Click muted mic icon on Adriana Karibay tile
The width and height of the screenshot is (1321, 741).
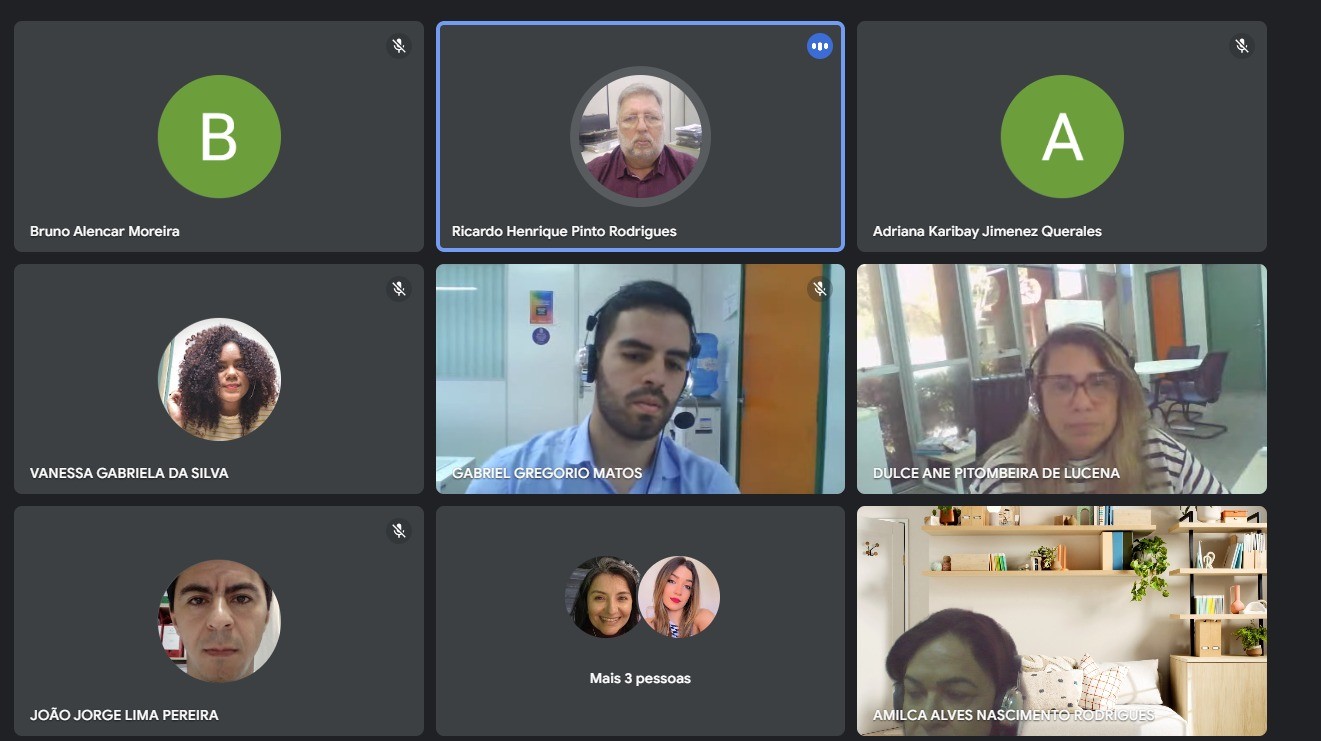pos(1242,46)
